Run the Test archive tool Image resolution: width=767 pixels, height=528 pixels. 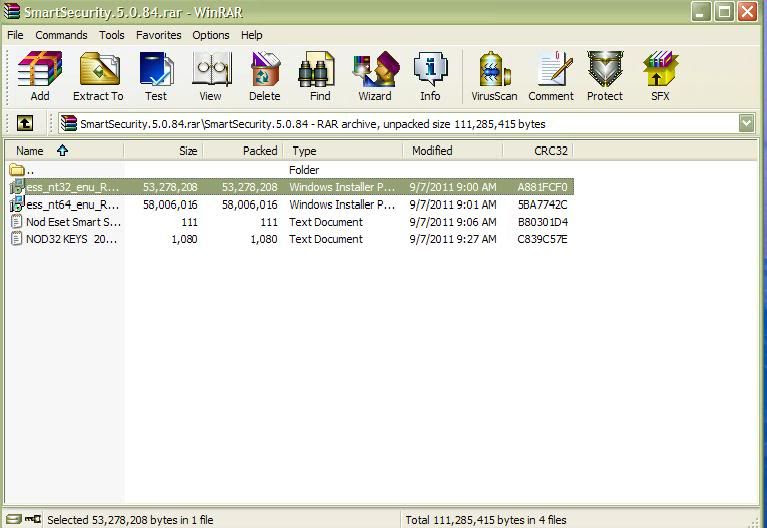click(x=156, y=69)
